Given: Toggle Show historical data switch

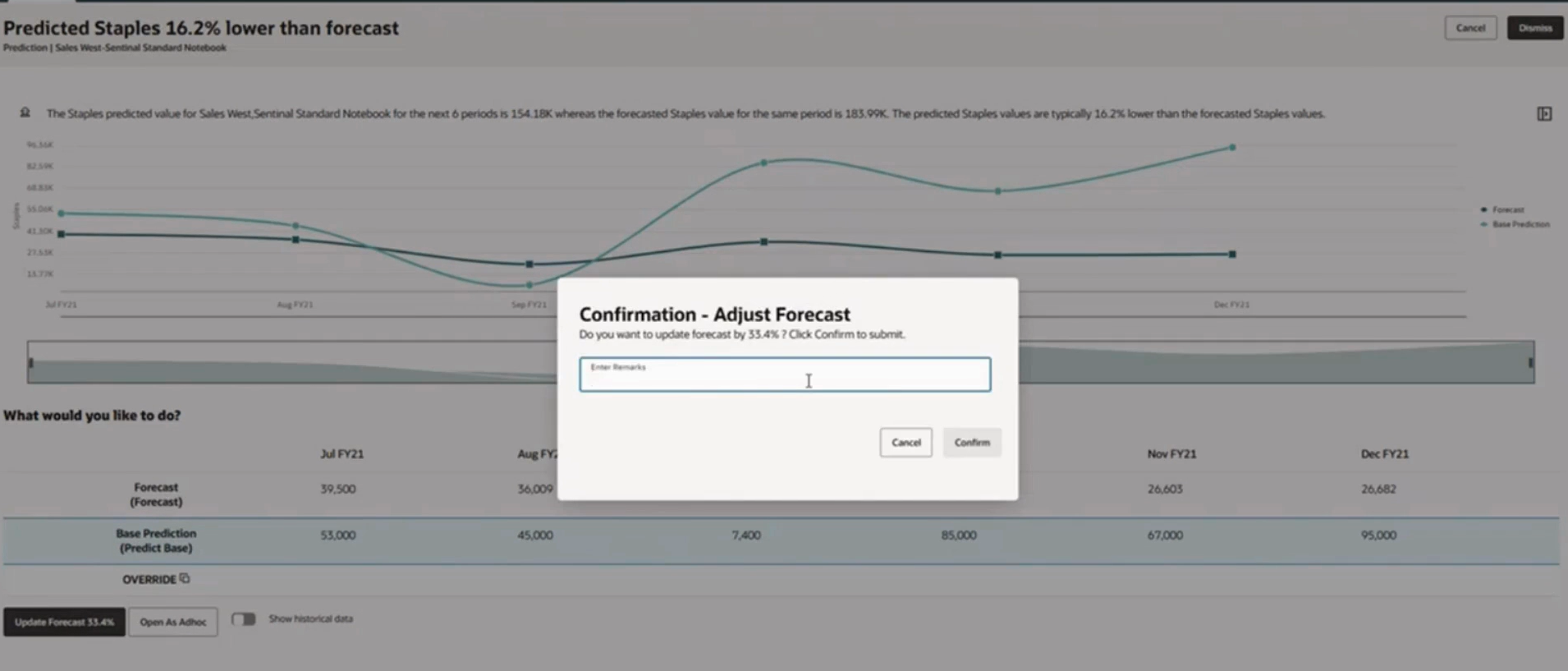Looking at the screenshot, I should click(244, 618).
